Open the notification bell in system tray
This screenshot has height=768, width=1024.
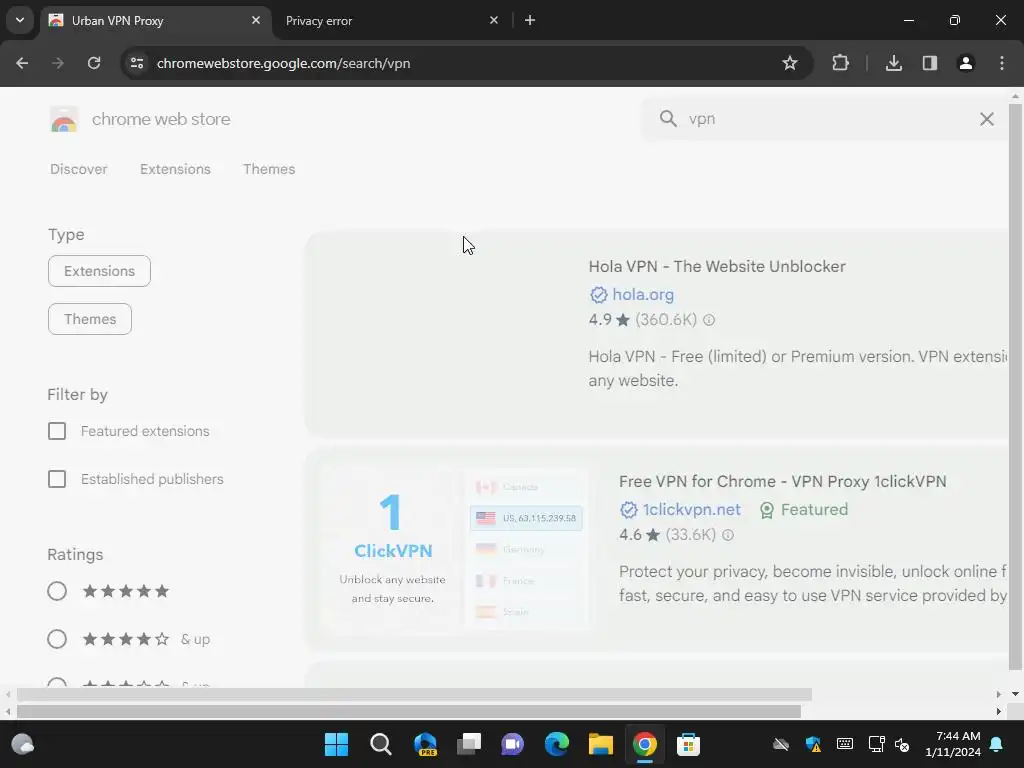[997, 744]
